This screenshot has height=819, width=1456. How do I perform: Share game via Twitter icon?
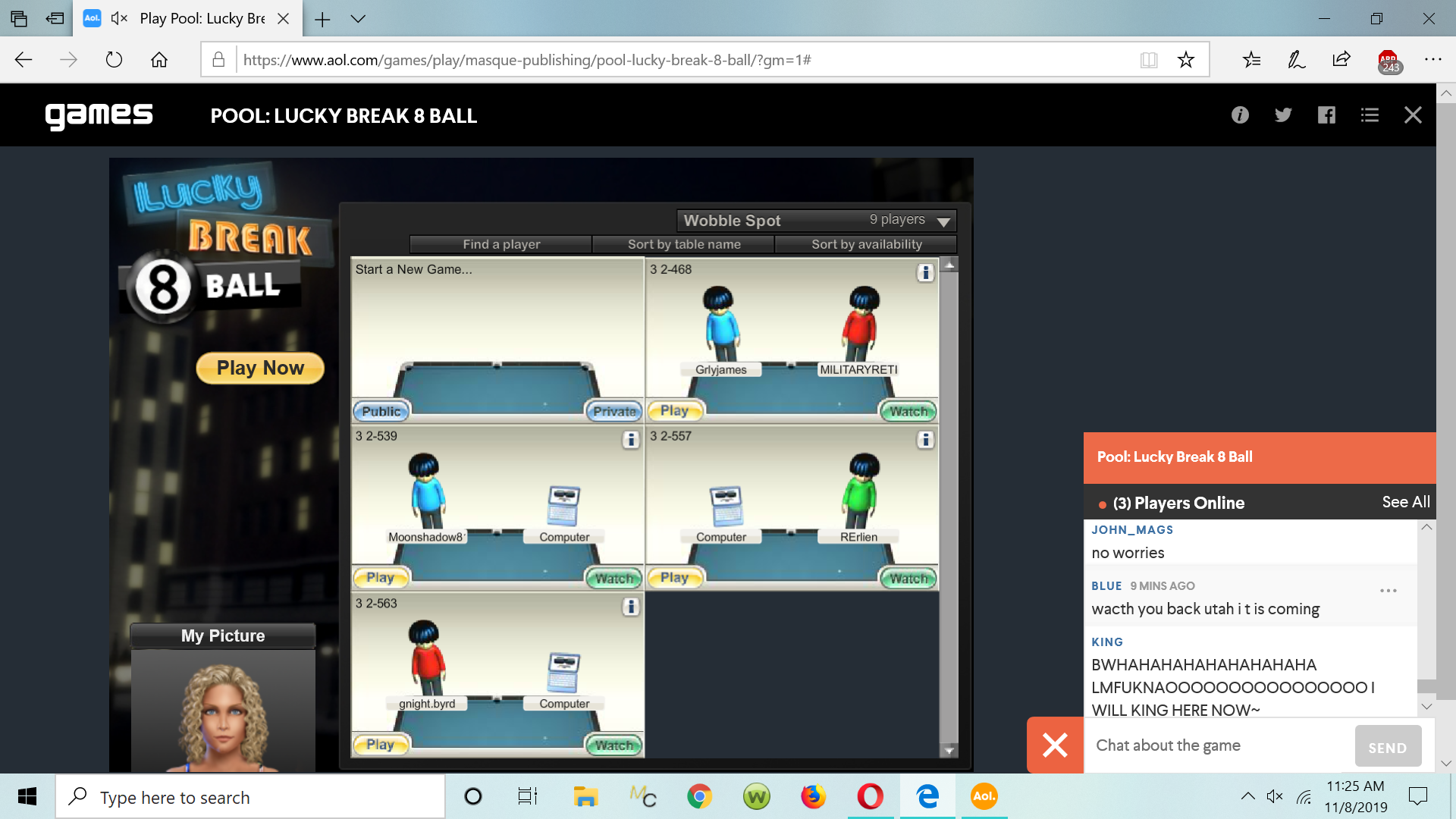click(1283, 115)
